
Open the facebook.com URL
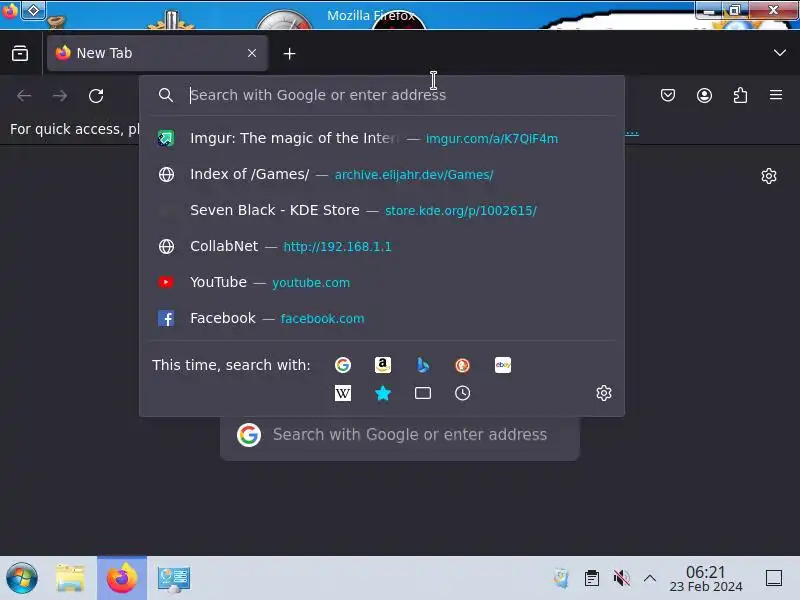point(322,319)
